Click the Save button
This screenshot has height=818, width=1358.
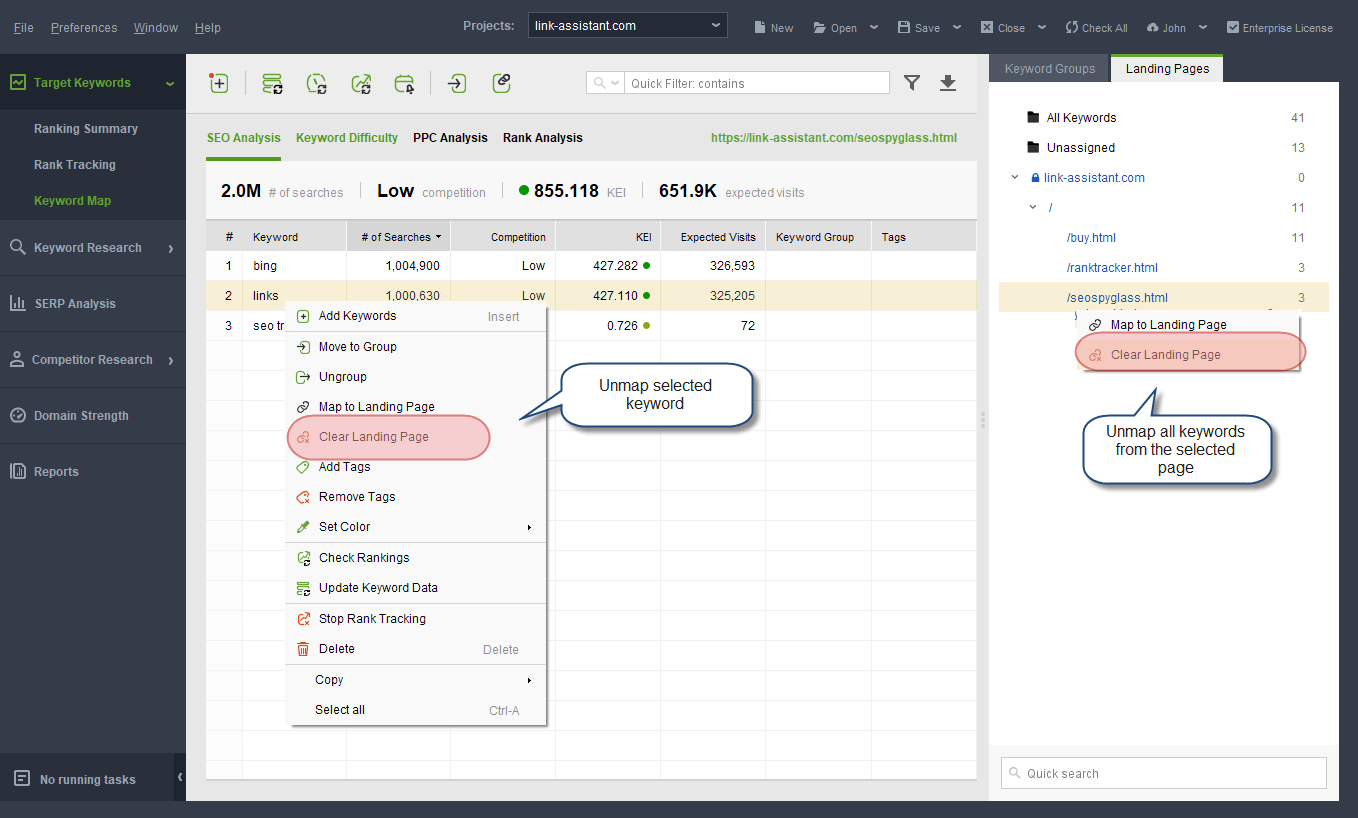919,28
